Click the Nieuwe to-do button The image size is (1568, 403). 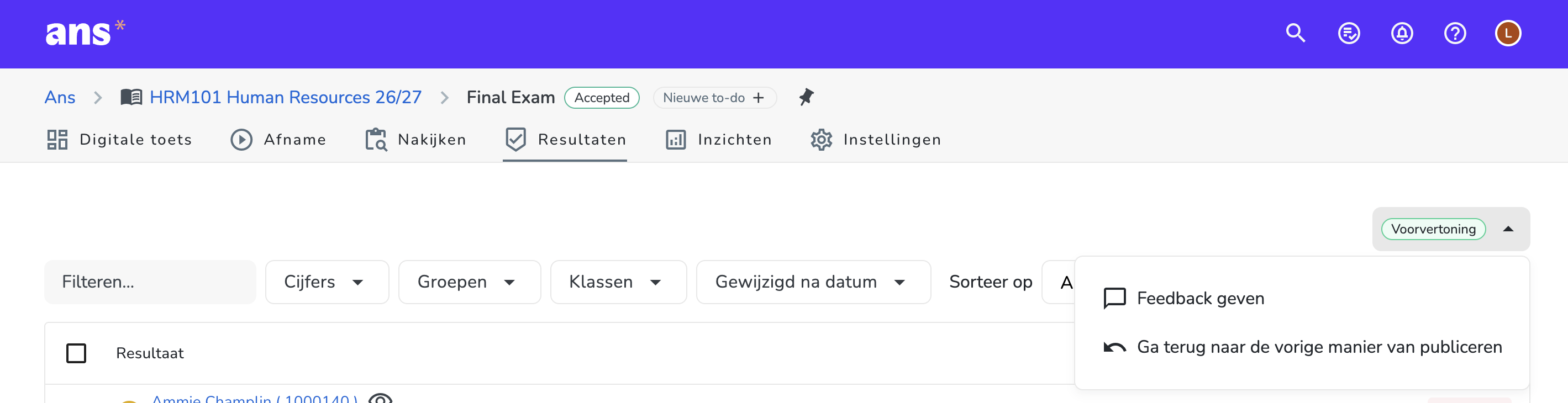point(714,98)
